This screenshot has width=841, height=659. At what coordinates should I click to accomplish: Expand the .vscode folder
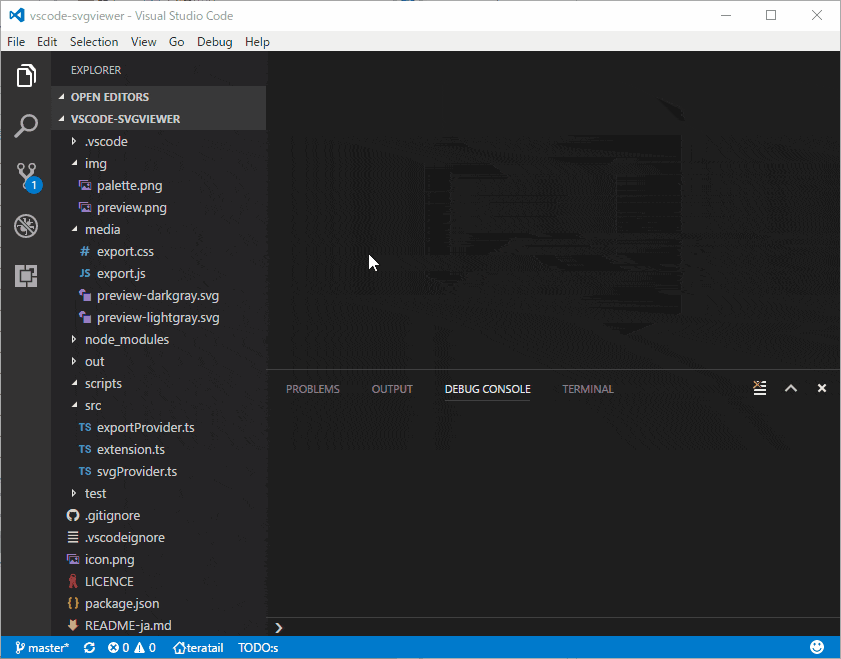coord(74,142)
